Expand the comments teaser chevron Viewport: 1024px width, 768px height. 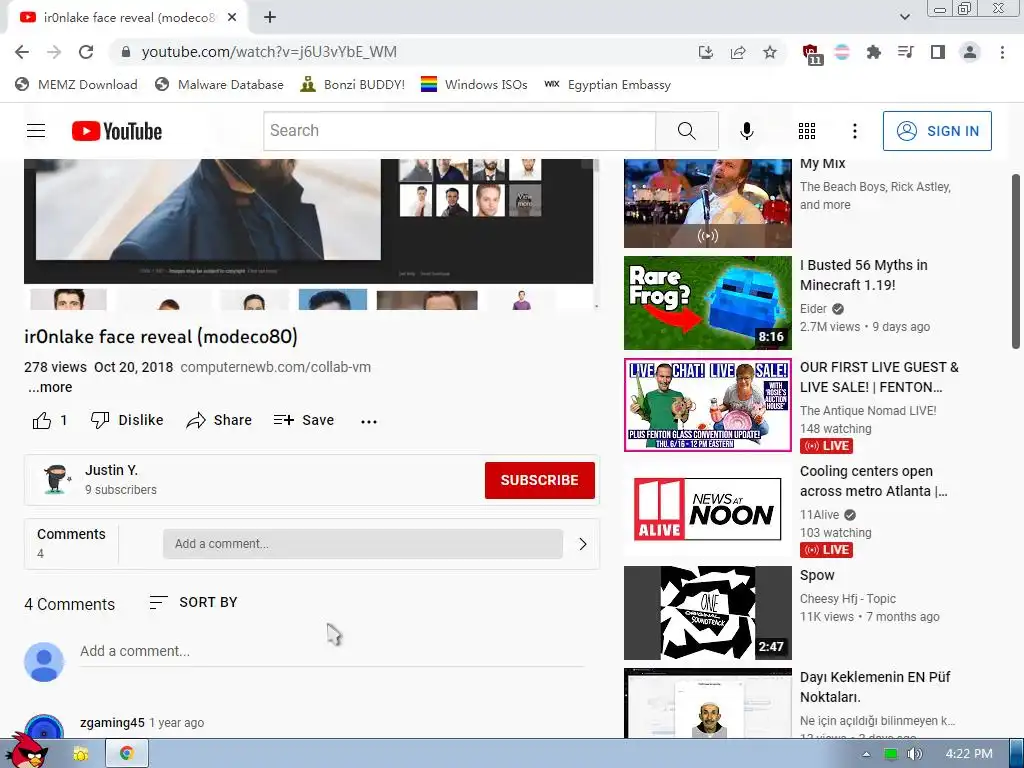click(583, 544)
